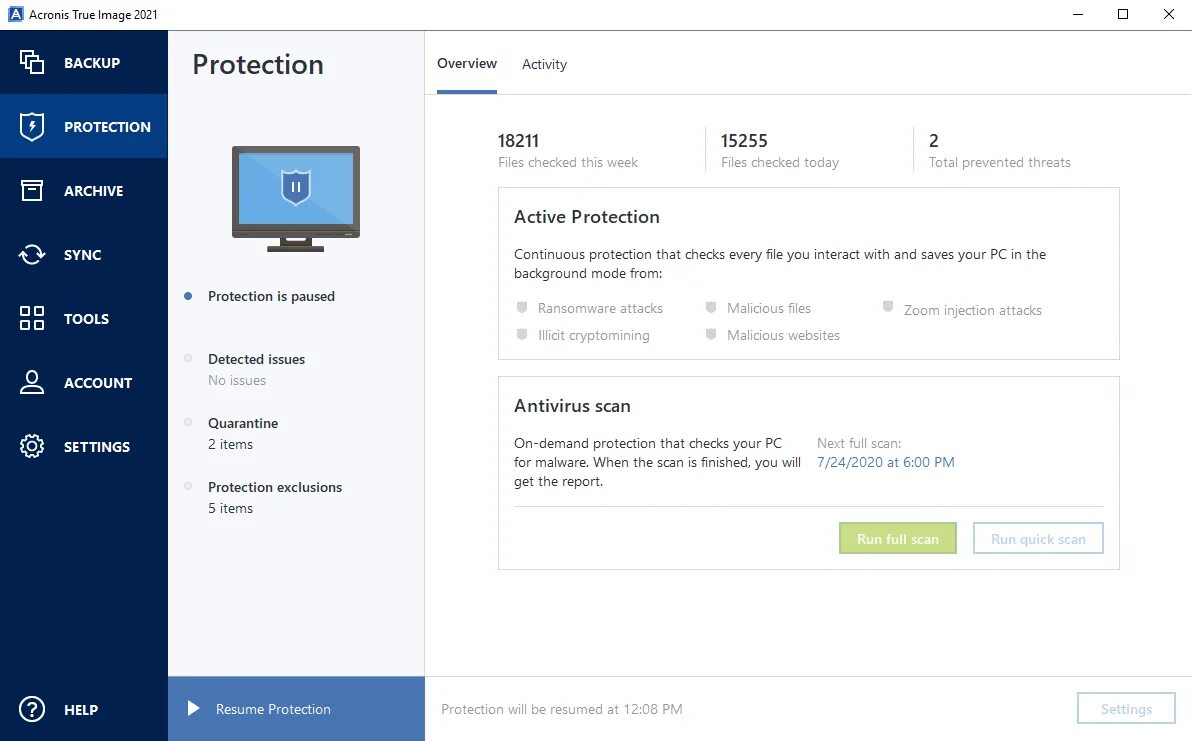Open the Archive box icon
Viewport: 1192px width, 741px height.
point(32,190)
